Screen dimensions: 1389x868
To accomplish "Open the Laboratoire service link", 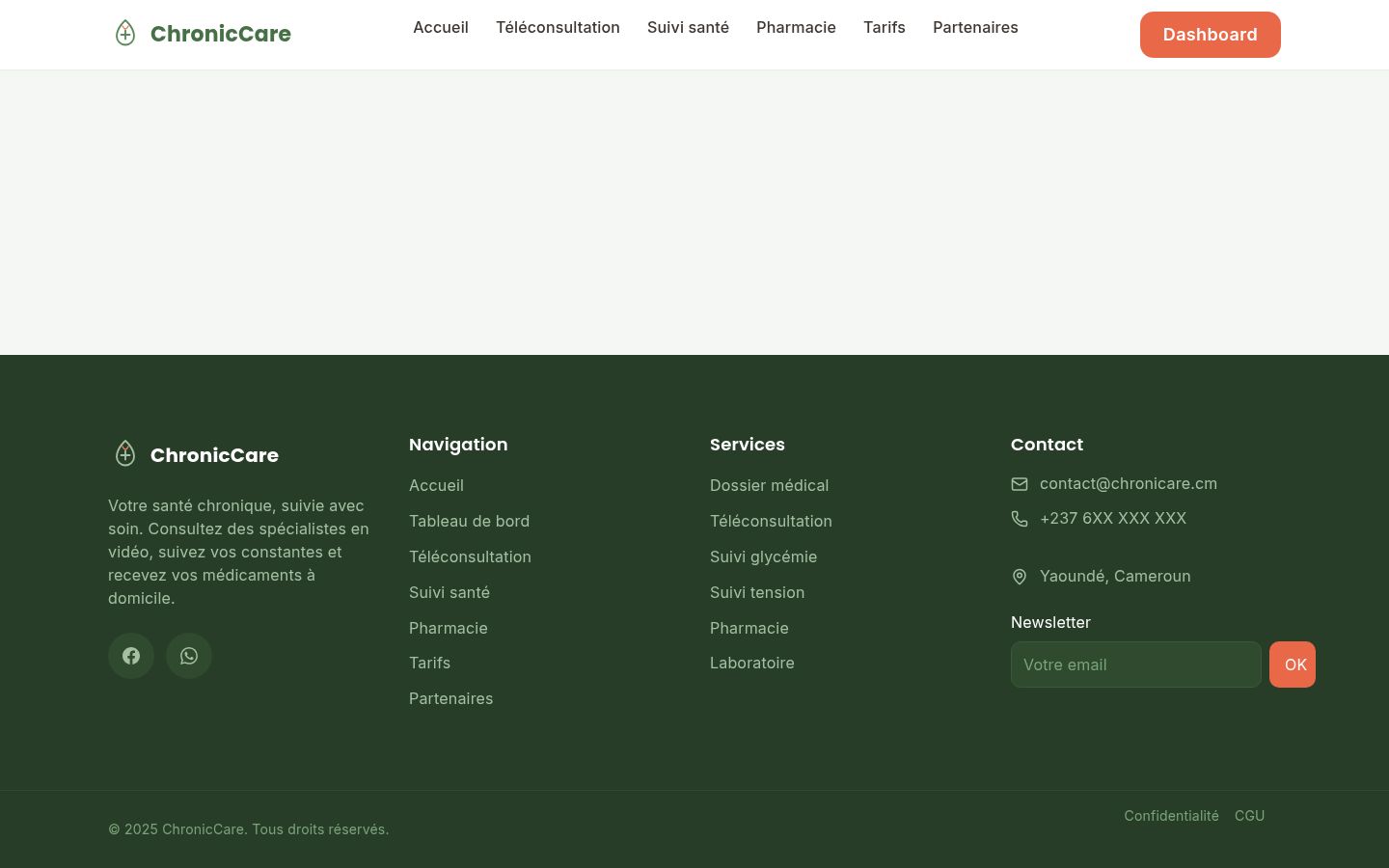I will (x=752, y=664).
